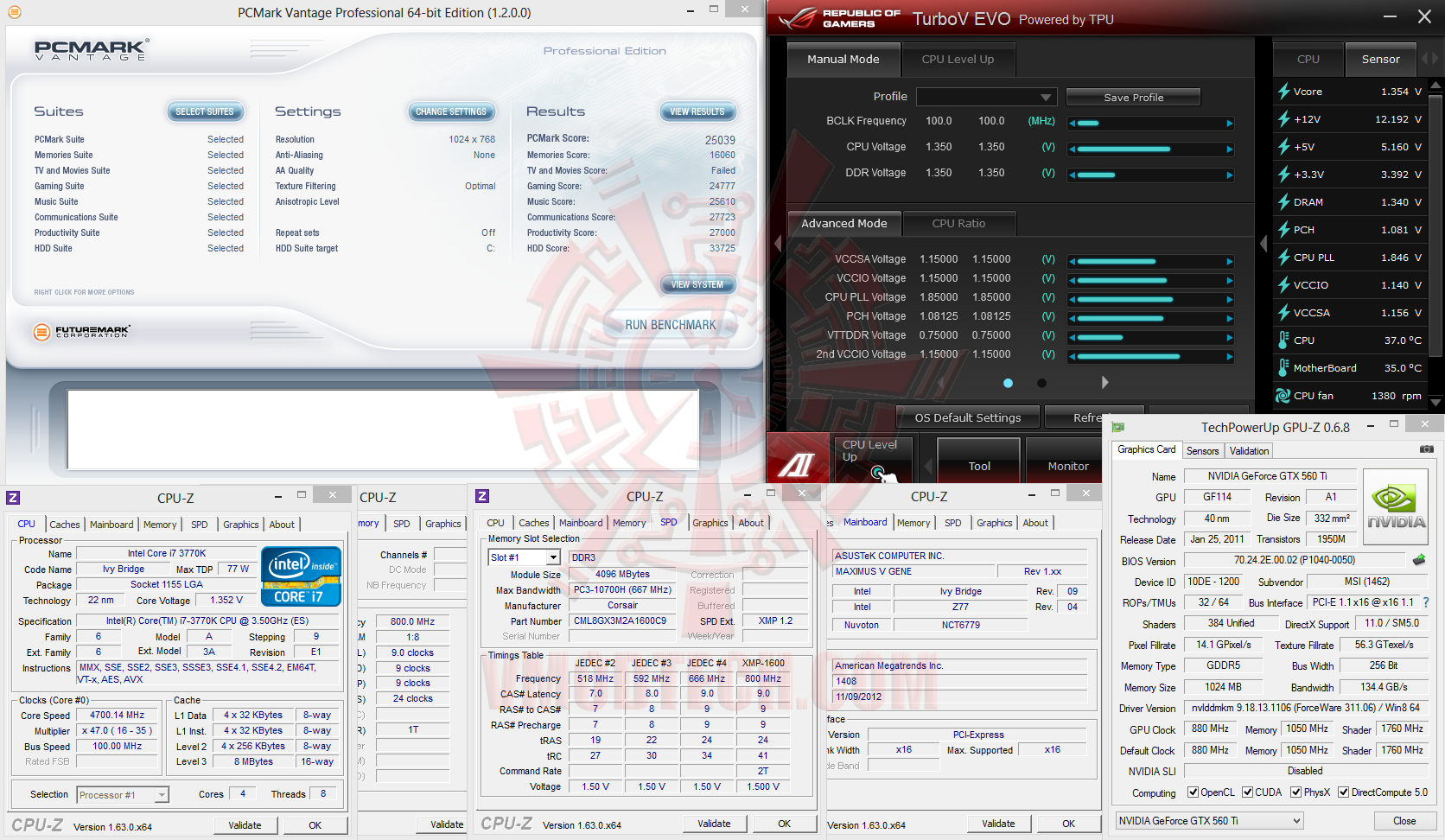Viewport: 1445px width, 840px height.
Task: Click Close button in GPU-Z
Action: [x=1404, y=821]
